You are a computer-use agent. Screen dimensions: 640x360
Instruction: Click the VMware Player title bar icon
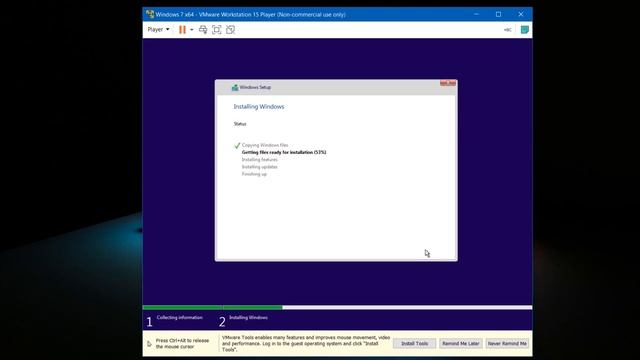150,14
